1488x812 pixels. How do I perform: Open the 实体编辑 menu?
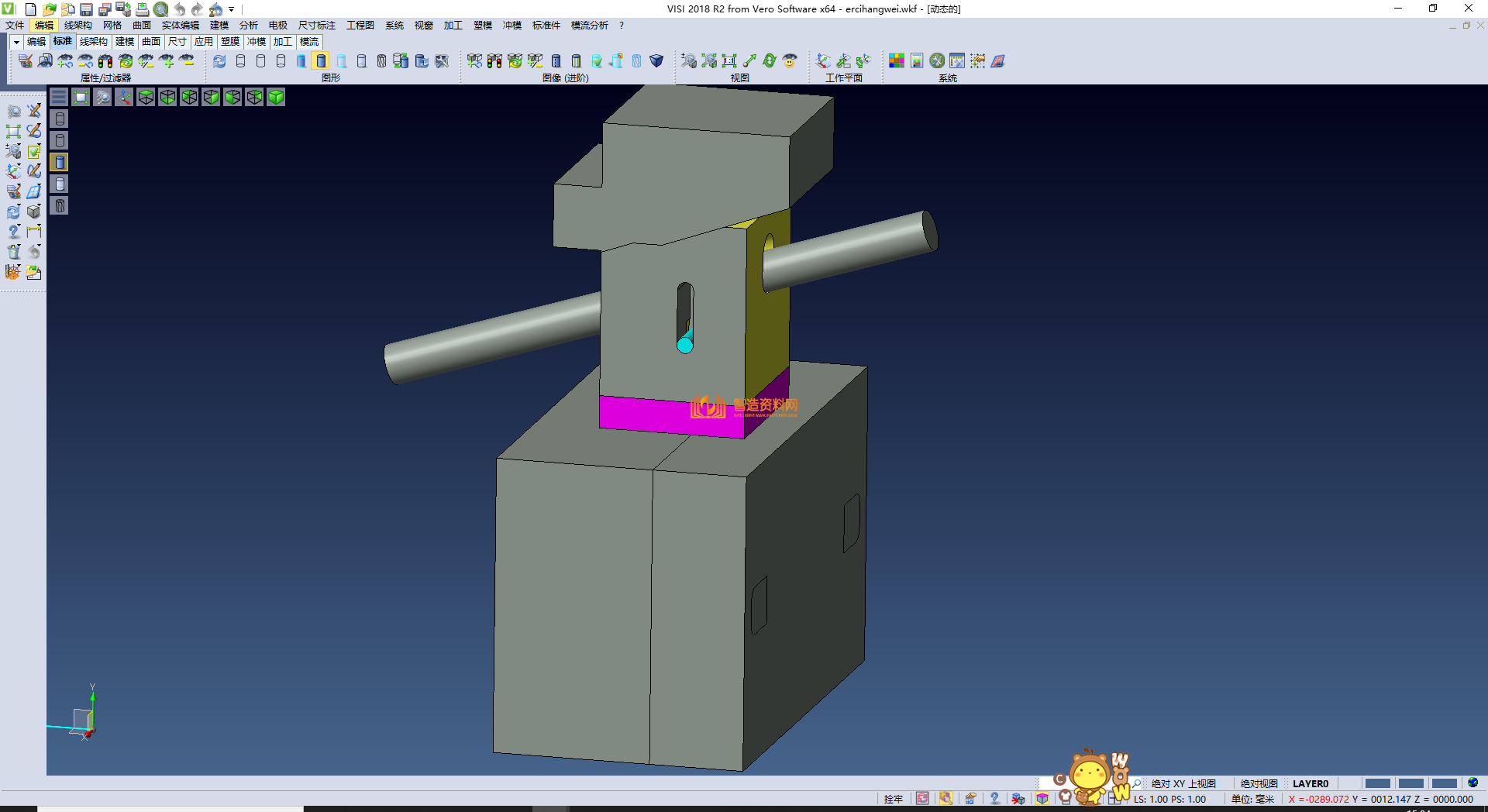click(x=180, y=26)
